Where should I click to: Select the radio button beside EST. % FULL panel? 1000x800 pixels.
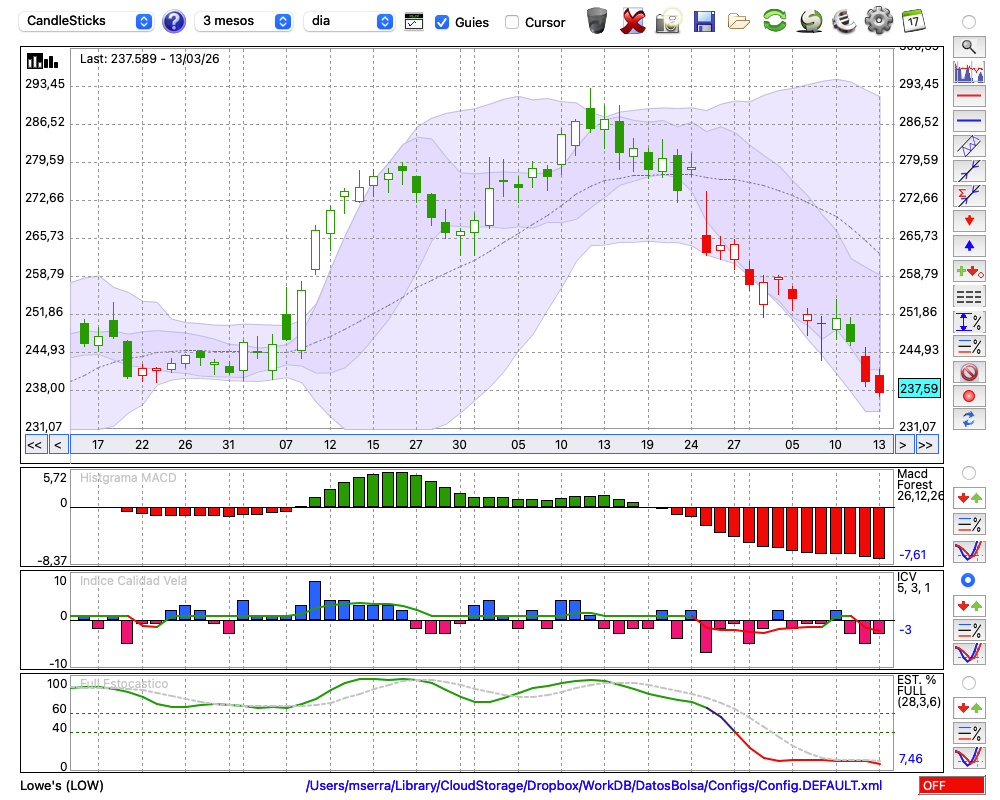(968, 682)
